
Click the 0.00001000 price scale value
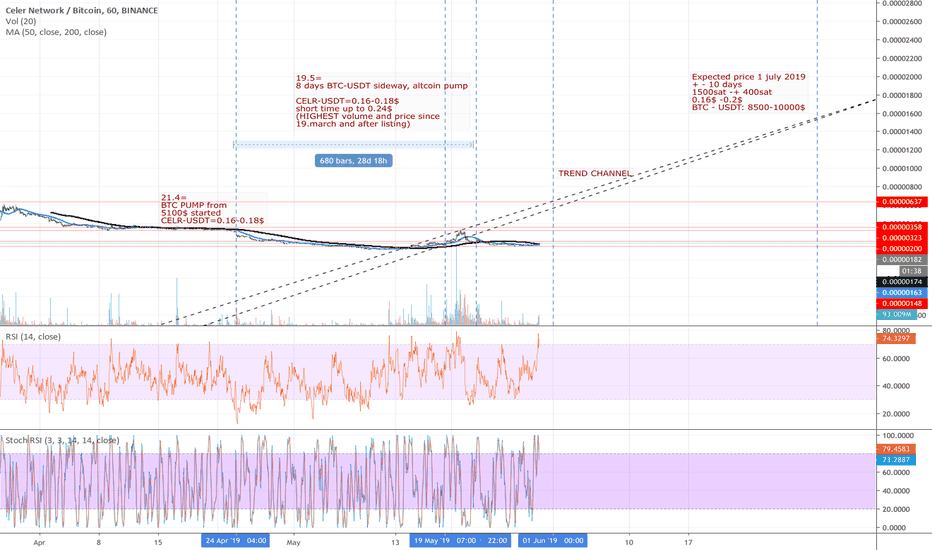tap(902, 168)
